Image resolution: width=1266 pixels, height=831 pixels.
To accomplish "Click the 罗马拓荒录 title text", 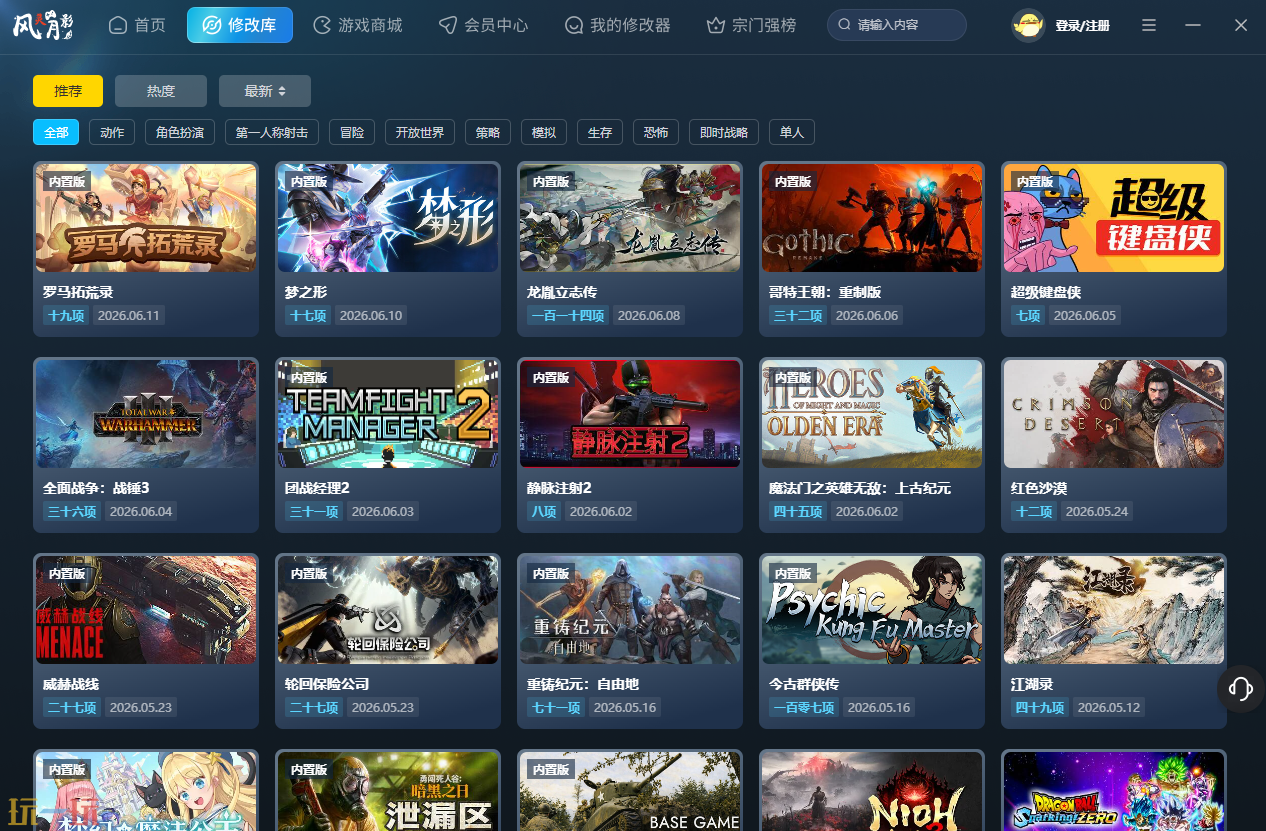I will (x=78, y=292).
